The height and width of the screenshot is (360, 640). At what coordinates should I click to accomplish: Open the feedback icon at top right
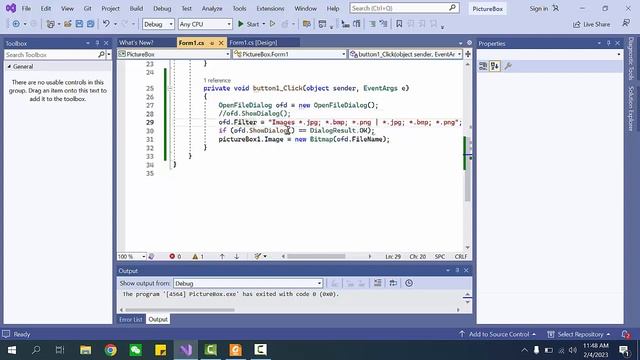pyautogui.click(x=626, y=24)
